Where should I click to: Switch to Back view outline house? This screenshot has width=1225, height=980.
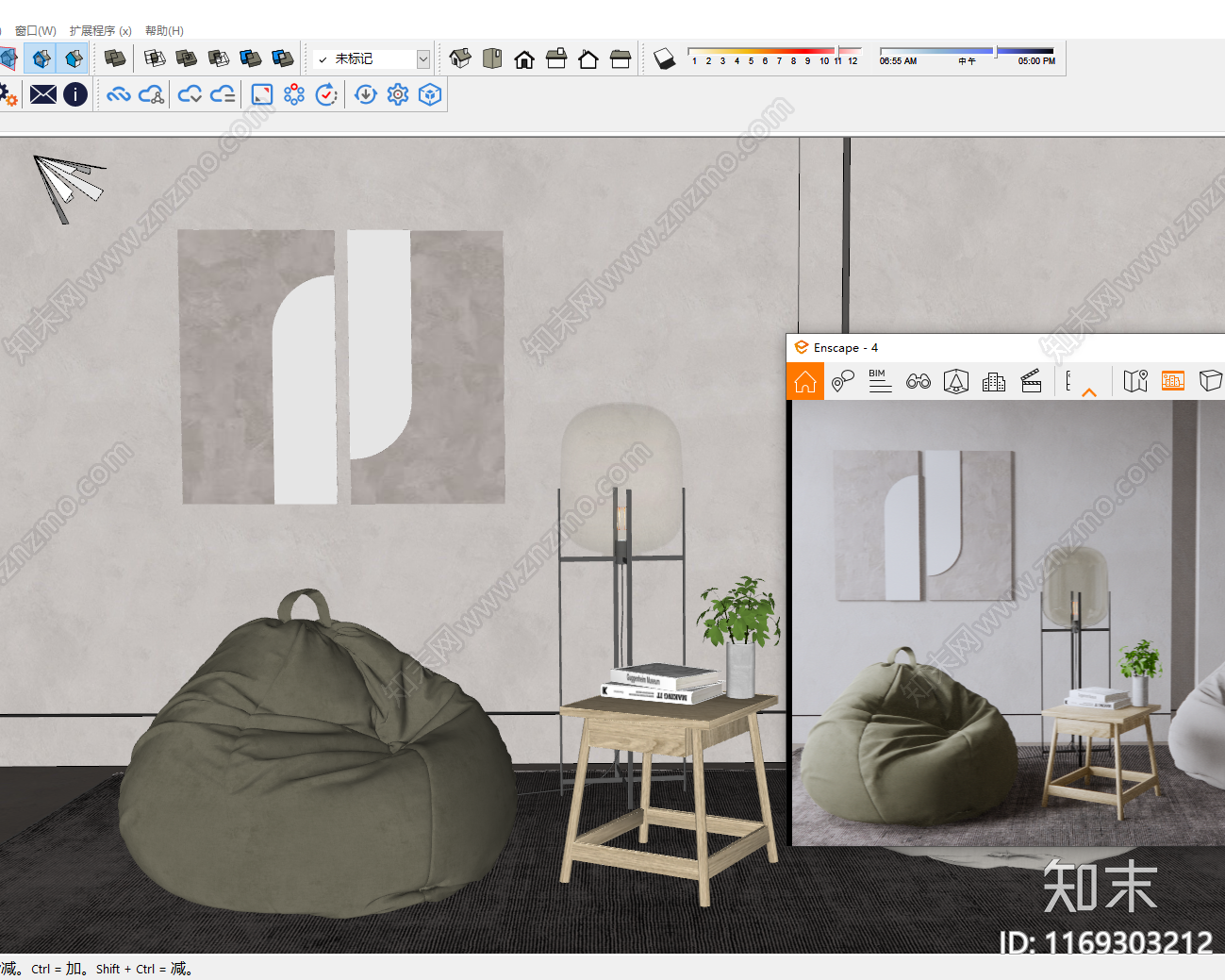pyautogui.click(x=588, y=58)
